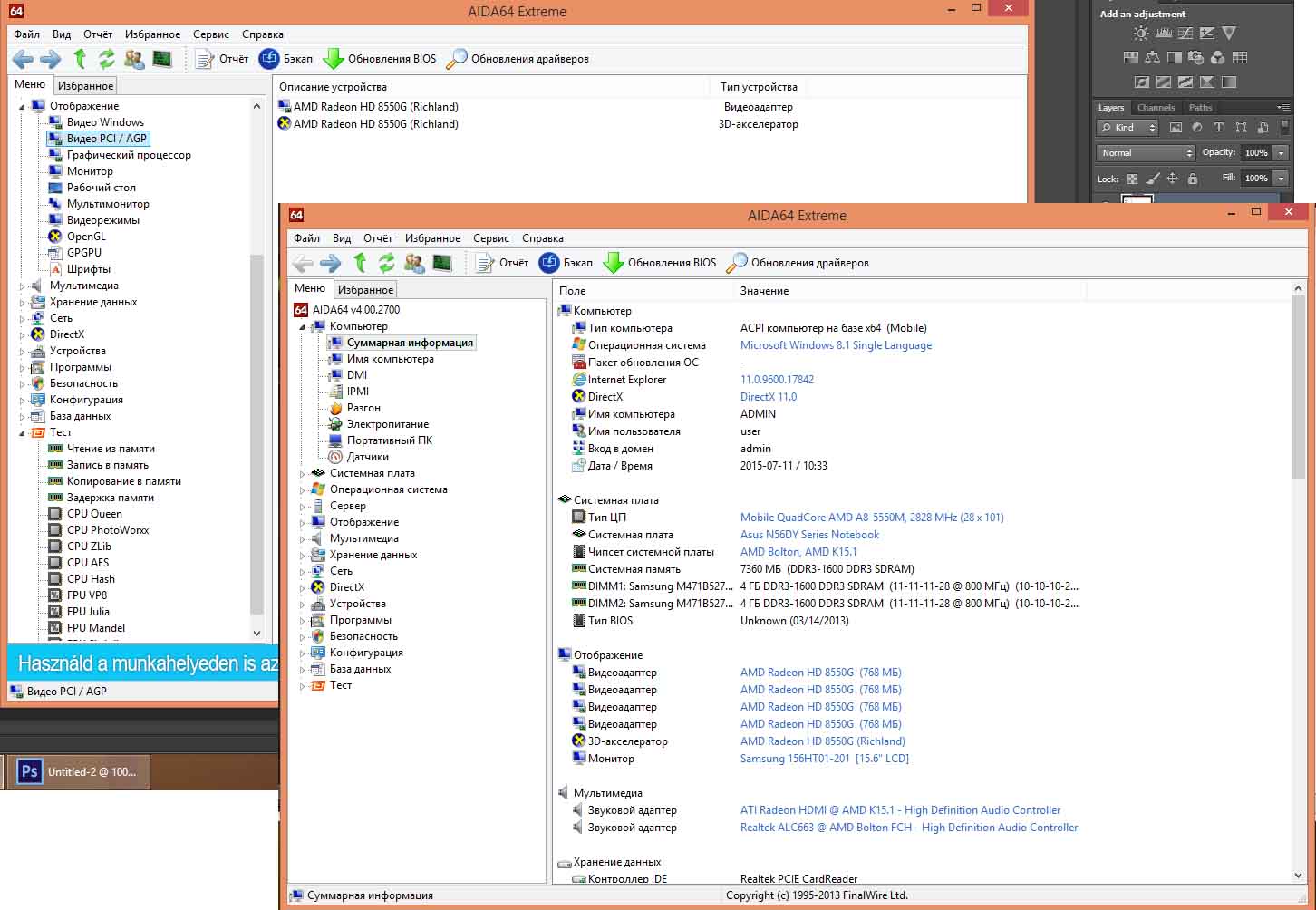This screenshot has width=1316, height=910.
Task: Click Обновления драйверов in the rear AIDA64 toolbar
Action: pos(518,59)
